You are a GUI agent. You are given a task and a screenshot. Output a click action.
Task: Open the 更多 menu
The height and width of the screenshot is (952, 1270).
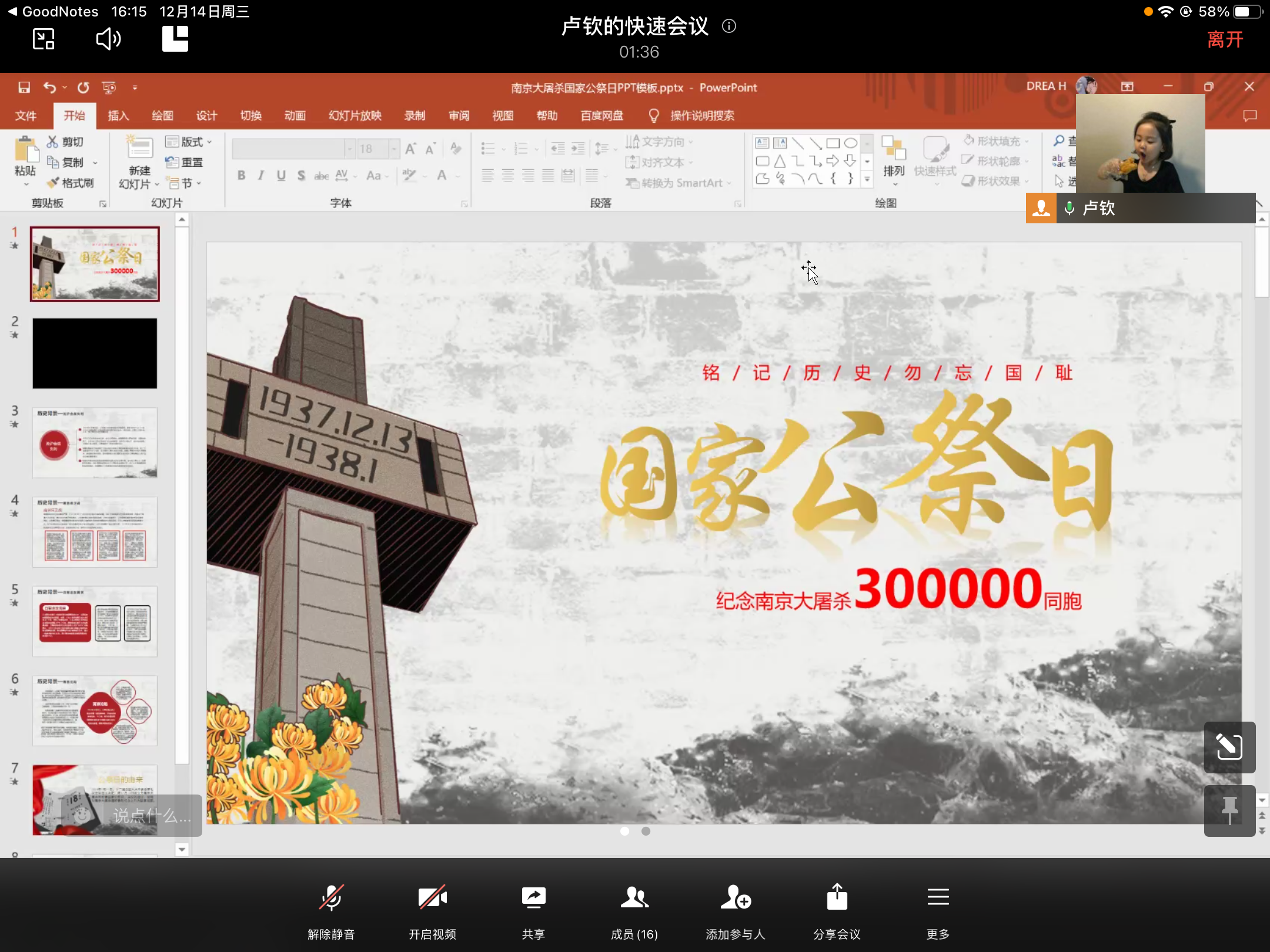(x=938, y=910)
